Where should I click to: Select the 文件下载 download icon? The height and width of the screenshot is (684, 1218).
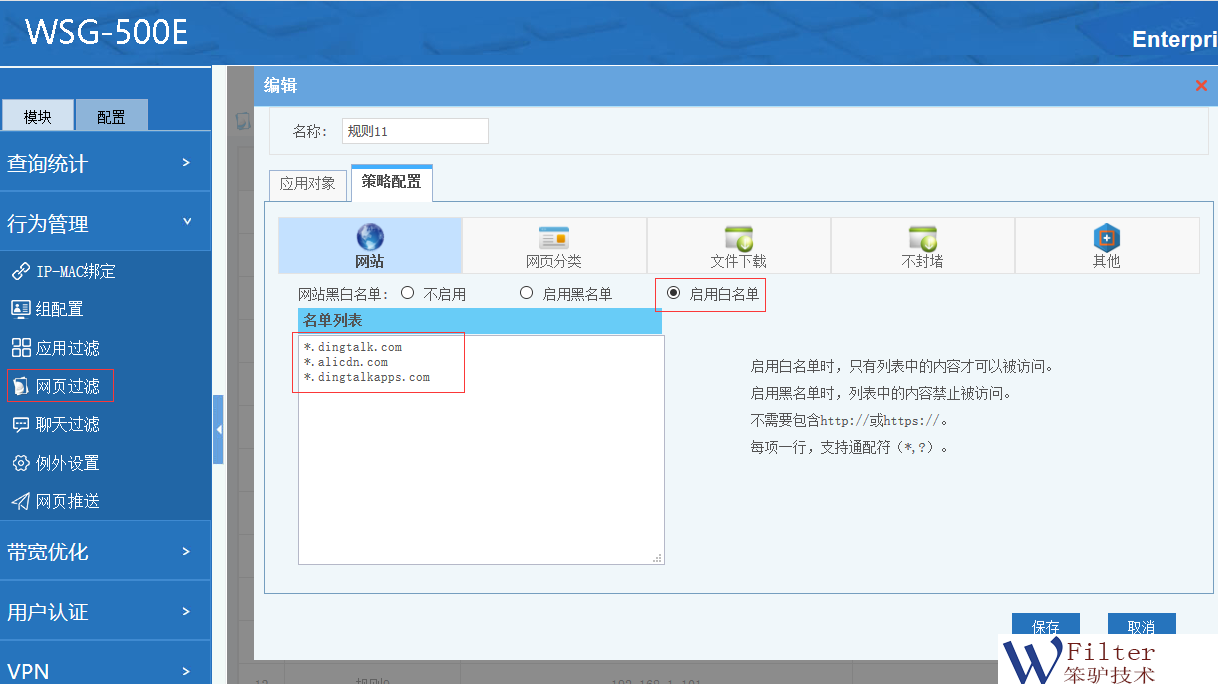tap(738, 238)
